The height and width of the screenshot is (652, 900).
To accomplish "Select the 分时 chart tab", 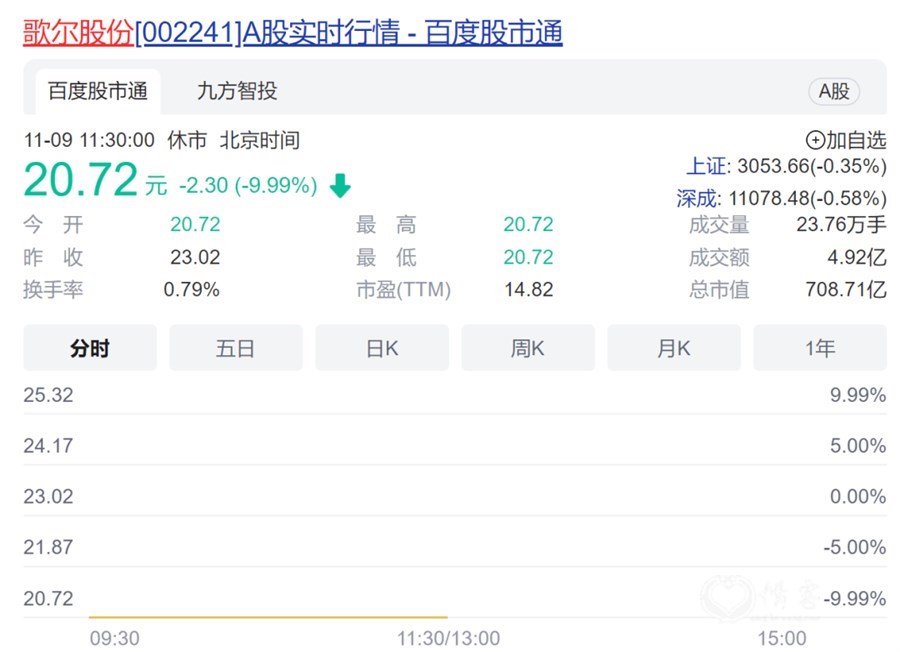I will [90, 348].
